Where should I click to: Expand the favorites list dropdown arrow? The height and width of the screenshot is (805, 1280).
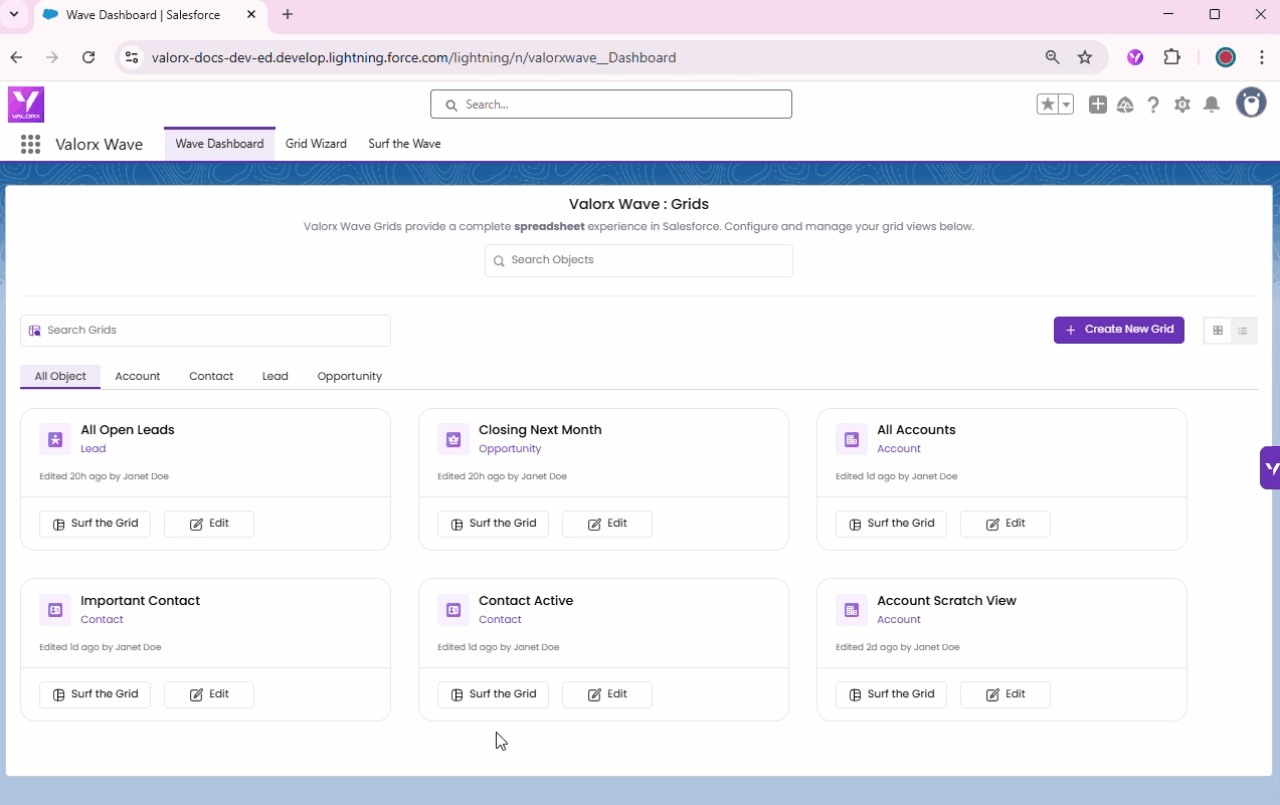1066,104
